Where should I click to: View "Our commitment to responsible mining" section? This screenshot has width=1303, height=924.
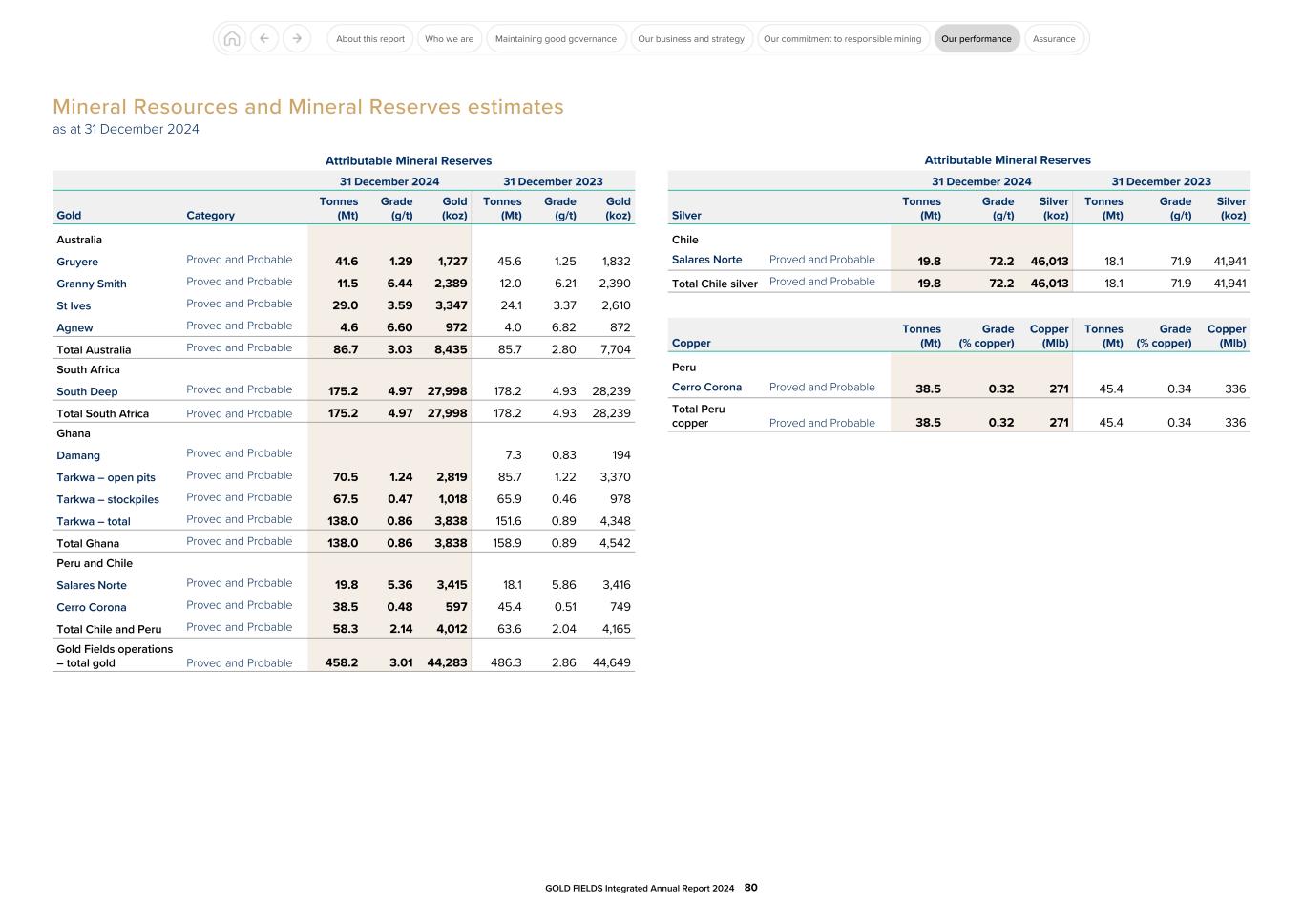[x=843, y=38]
